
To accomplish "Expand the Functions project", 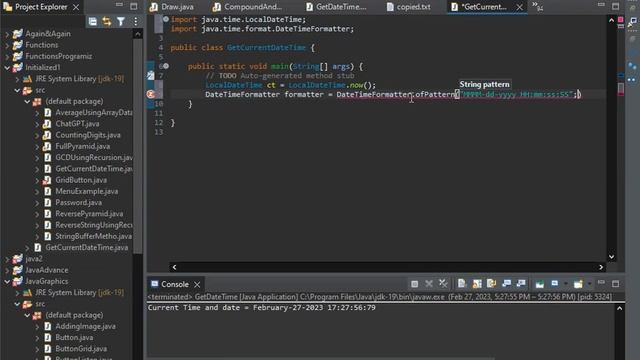I will [x=7, y=45].
